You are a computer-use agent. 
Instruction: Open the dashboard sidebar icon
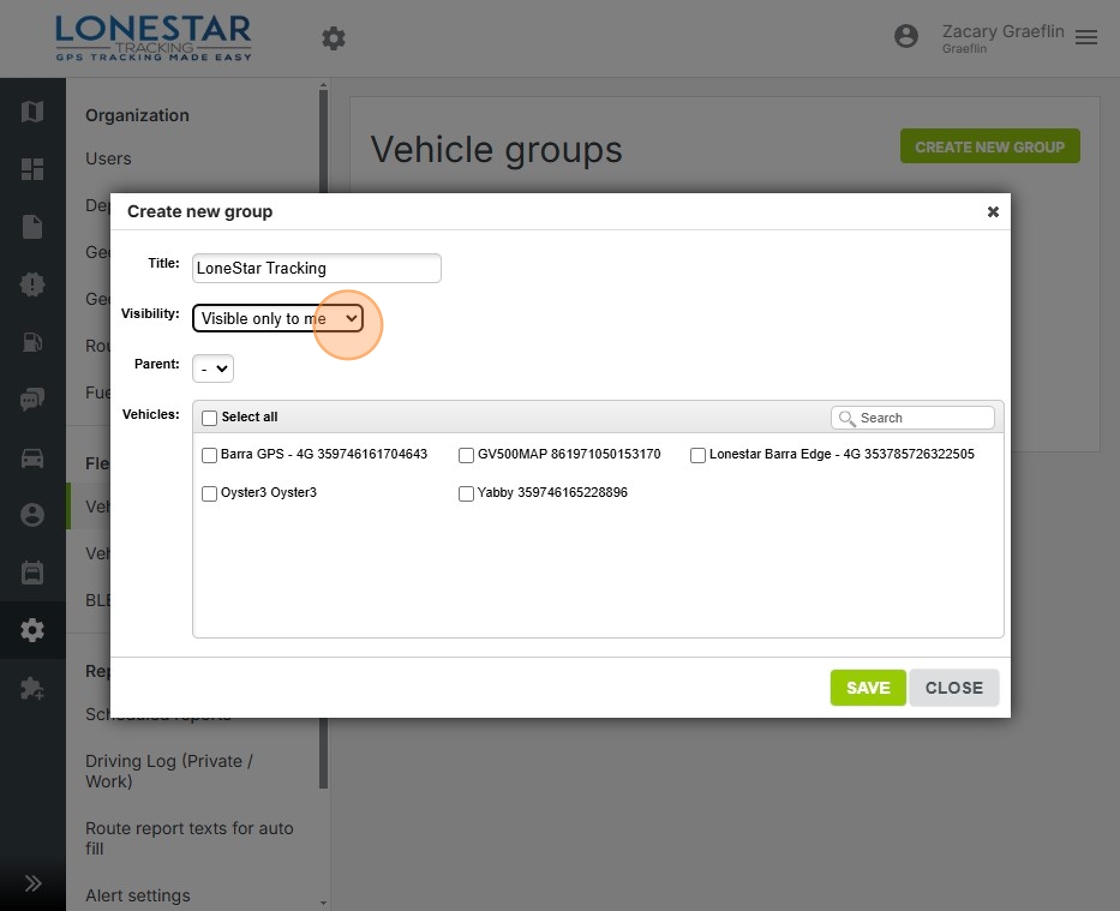coord(32,170)
